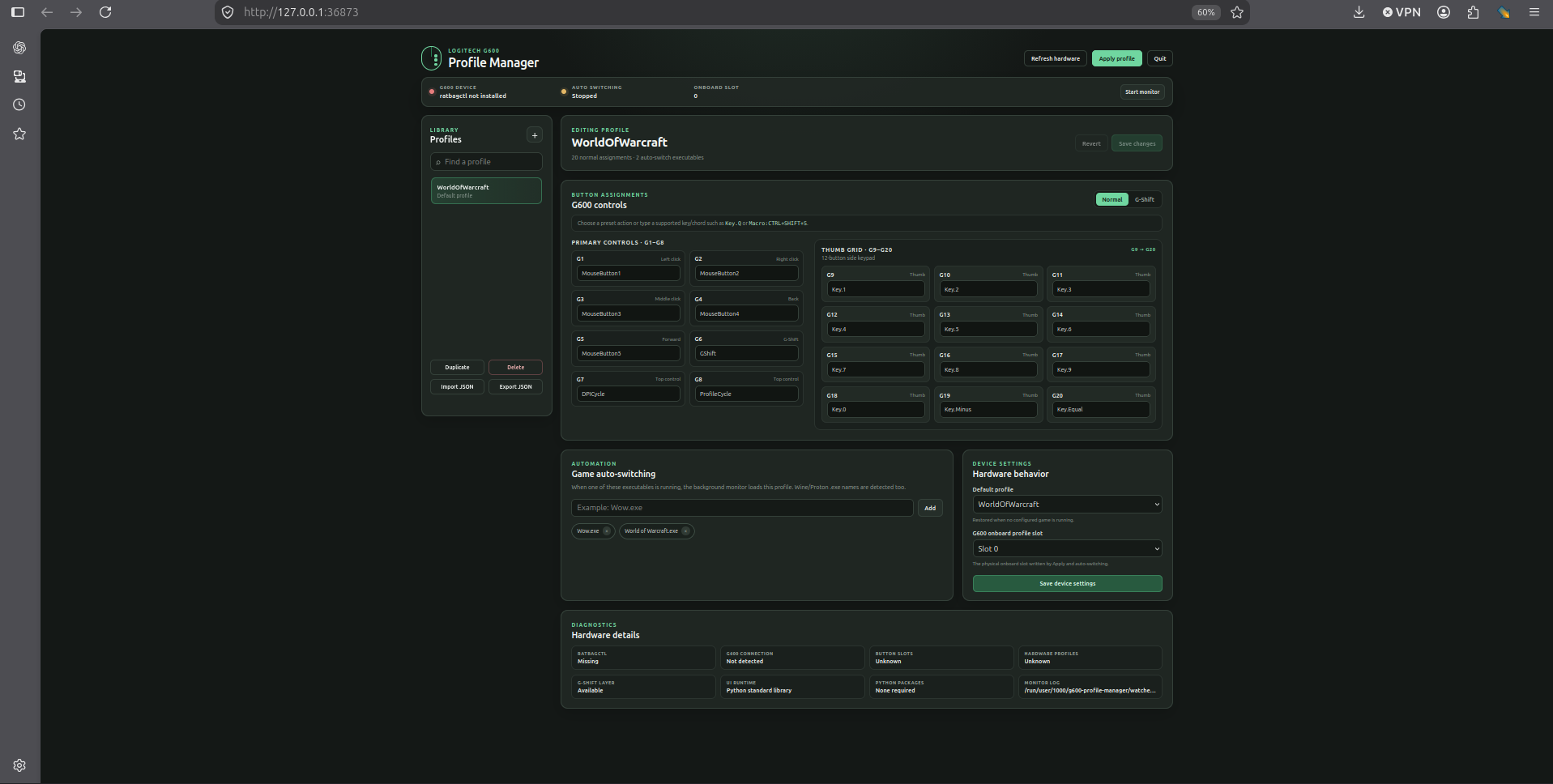The width and height of the screenshot is (1553, 784).
Task: Click the Export JSON button
Action: tap(515, 387)
